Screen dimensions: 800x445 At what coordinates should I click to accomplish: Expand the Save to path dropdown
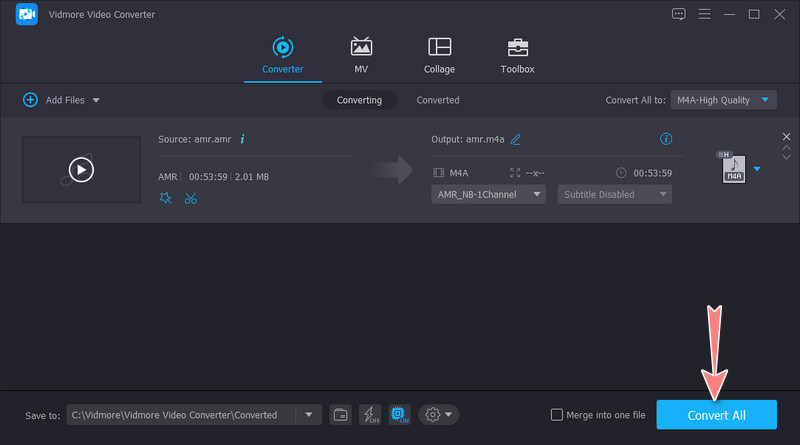309,414
